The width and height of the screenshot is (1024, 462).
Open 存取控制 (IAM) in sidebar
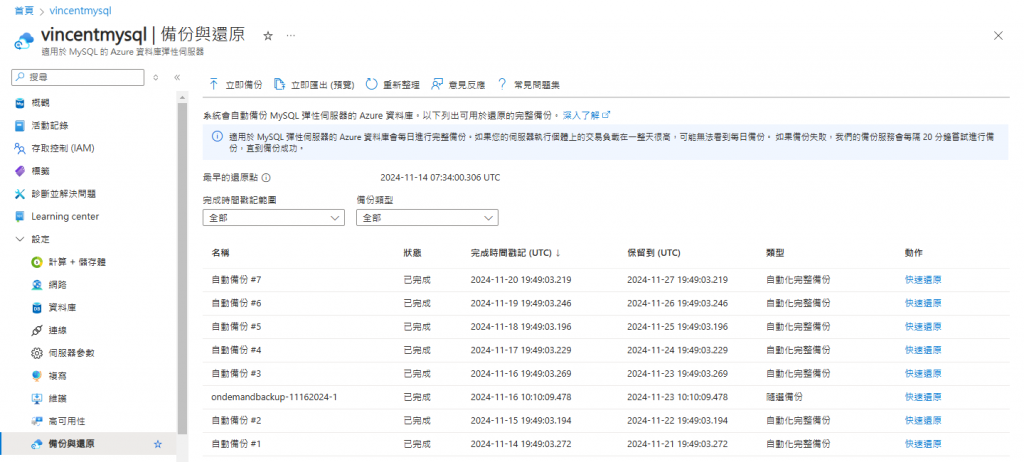point(63,148)
